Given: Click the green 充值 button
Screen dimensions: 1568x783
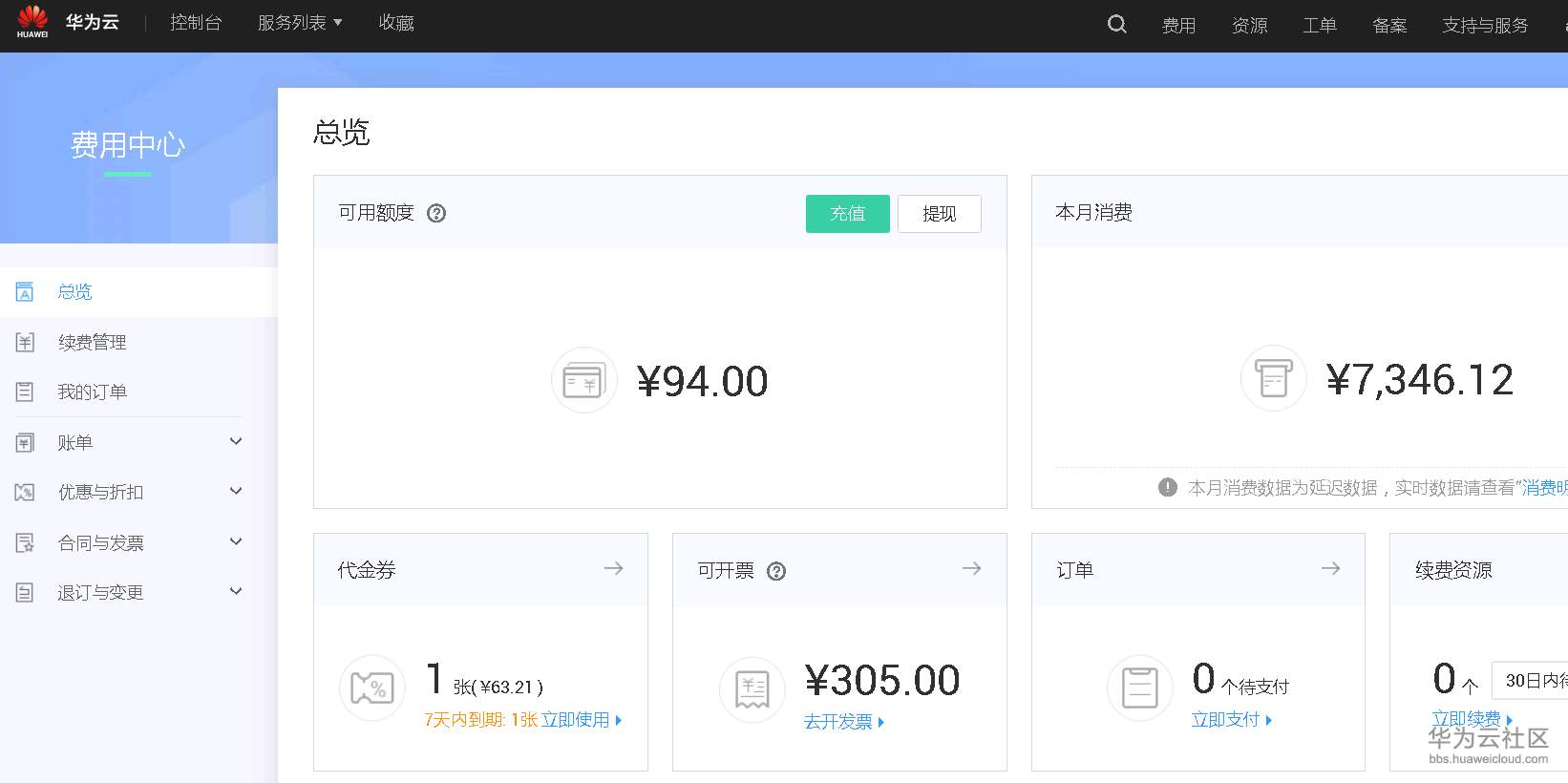Looking at the screenshot, I should (x=847, y=214).
